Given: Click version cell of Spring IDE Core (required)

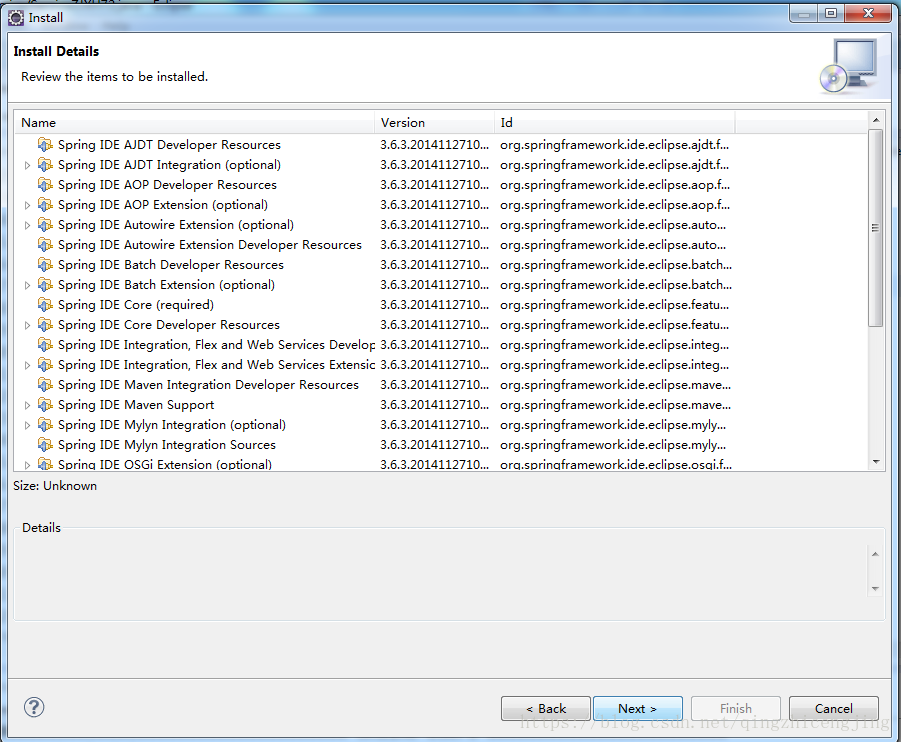Looking at the screenshot, I should (434, 305).
